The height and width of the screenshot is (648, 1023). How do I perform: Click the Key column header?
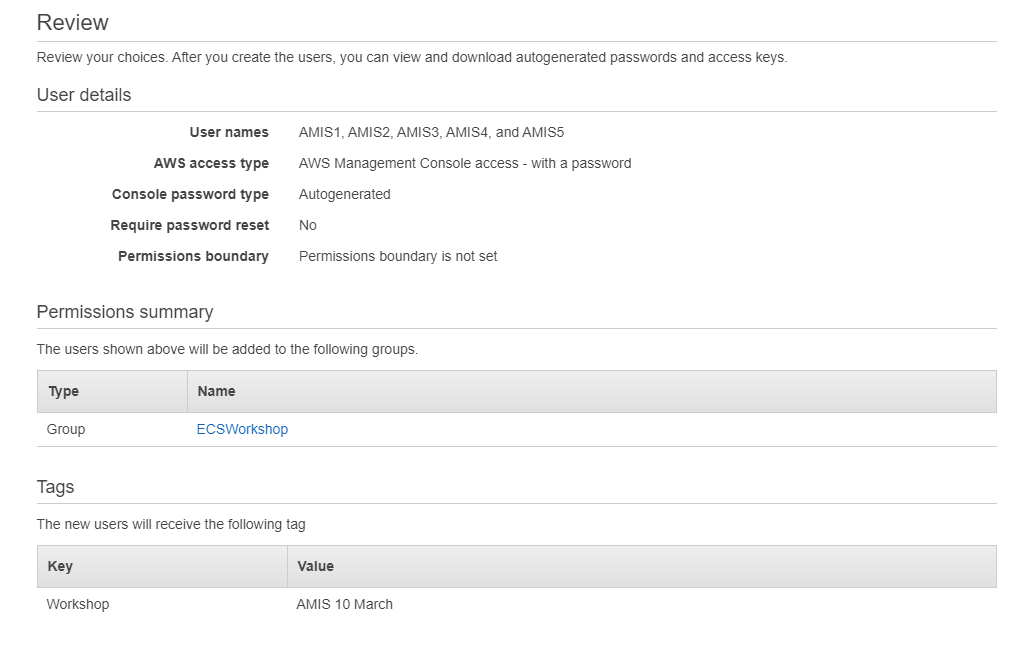[x=60, y=566]
